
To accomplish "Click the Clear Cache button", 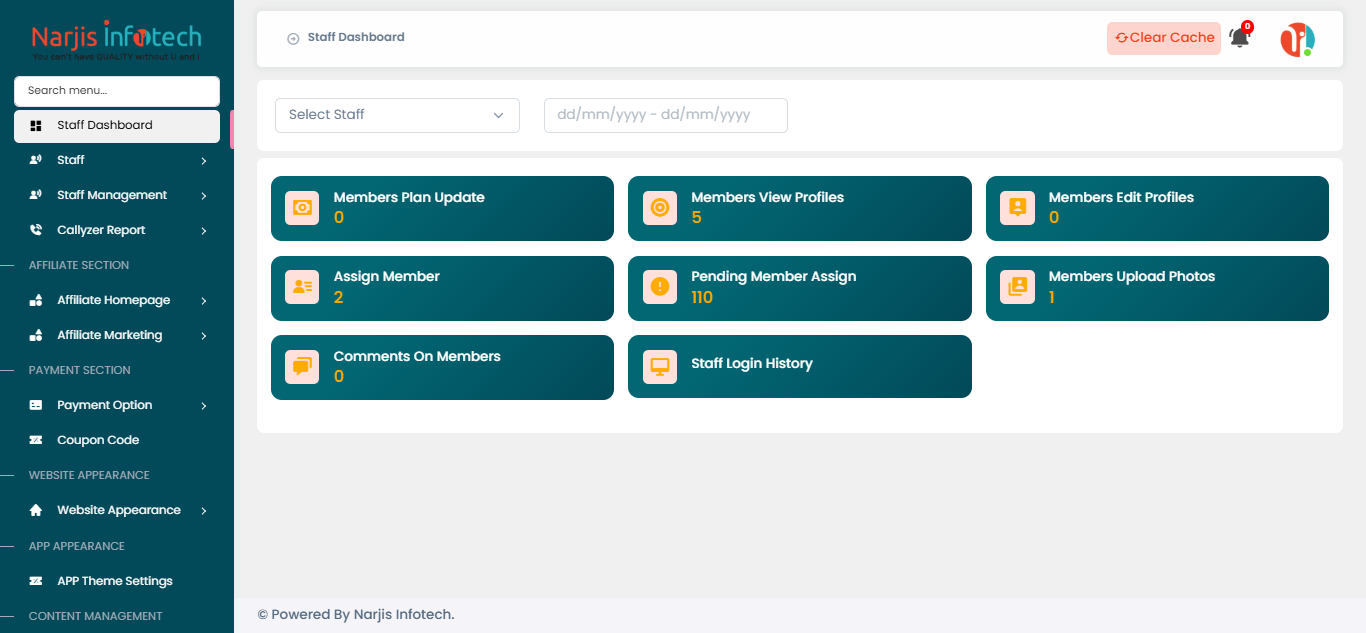I will tap(1164, 38).
